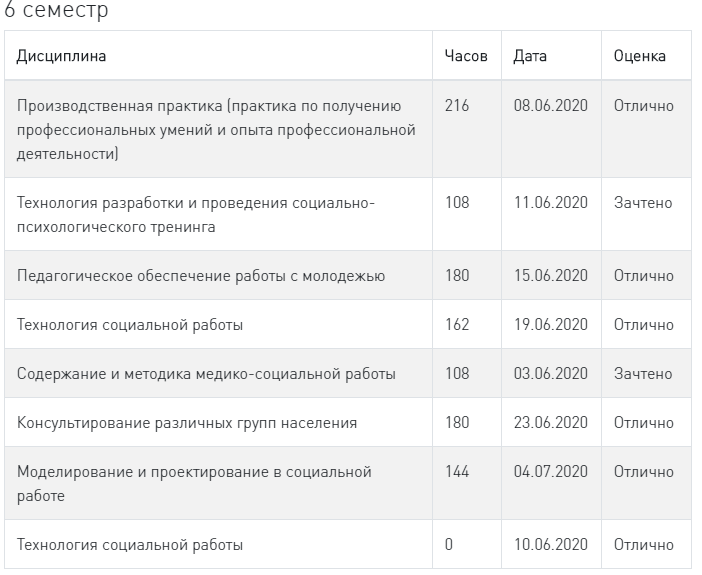The height and width of the screenshot is (575, 702).
Task: Click the "Дисциплина" column header
Action: 62,56
